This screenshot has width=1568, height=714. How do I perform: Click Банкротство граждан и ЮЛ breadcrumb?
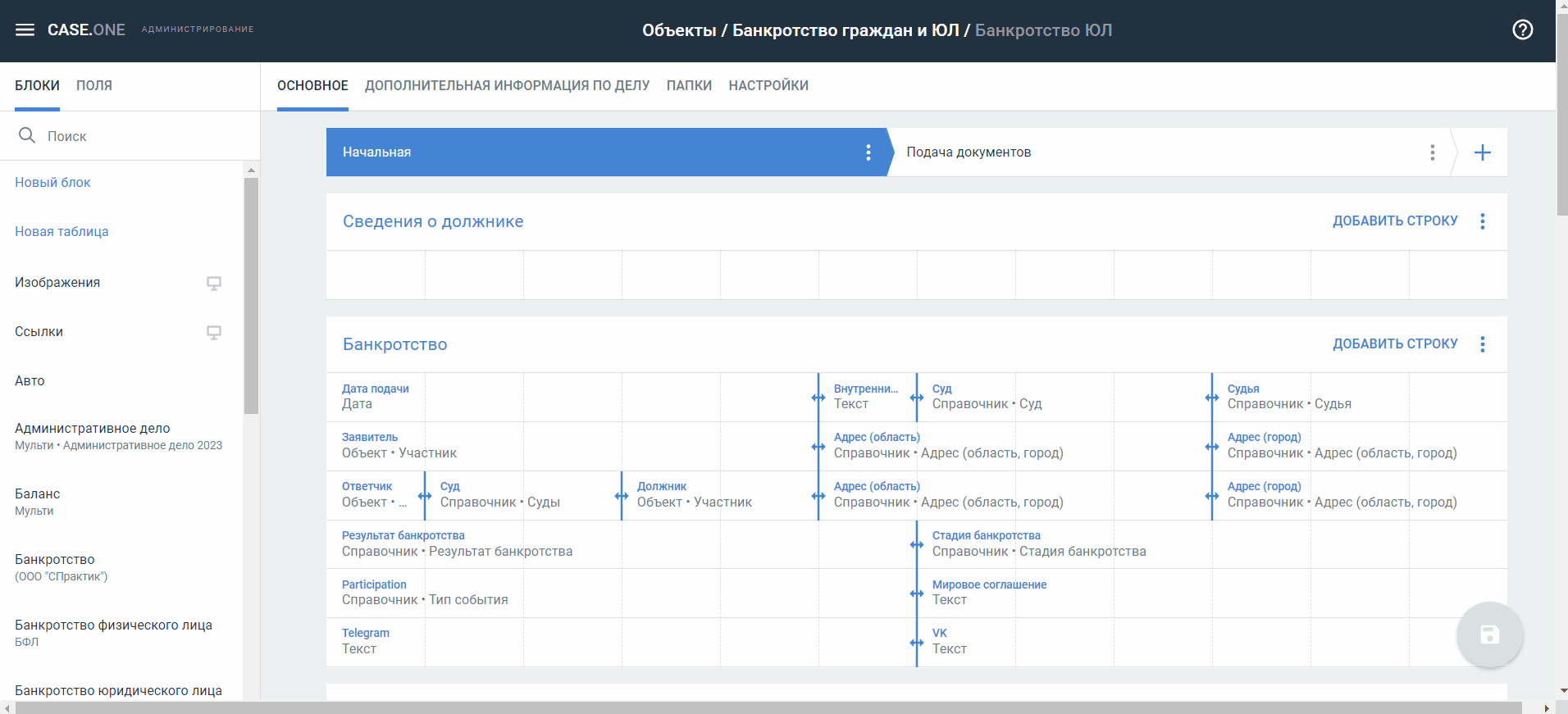pyautogui.click(x=846, y=30)
